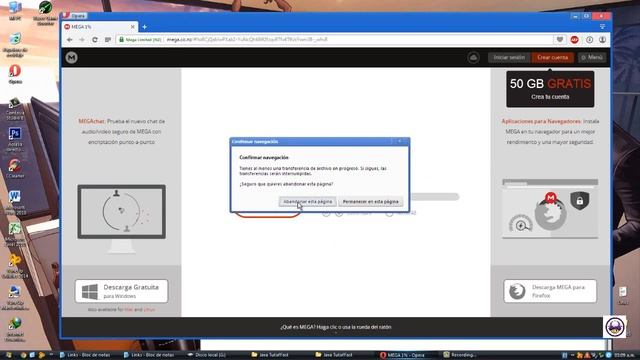Click the cloud icon in MEGA header
This screenshot has width=640, height=360.
pyautogui.click(x=473, y=58)
